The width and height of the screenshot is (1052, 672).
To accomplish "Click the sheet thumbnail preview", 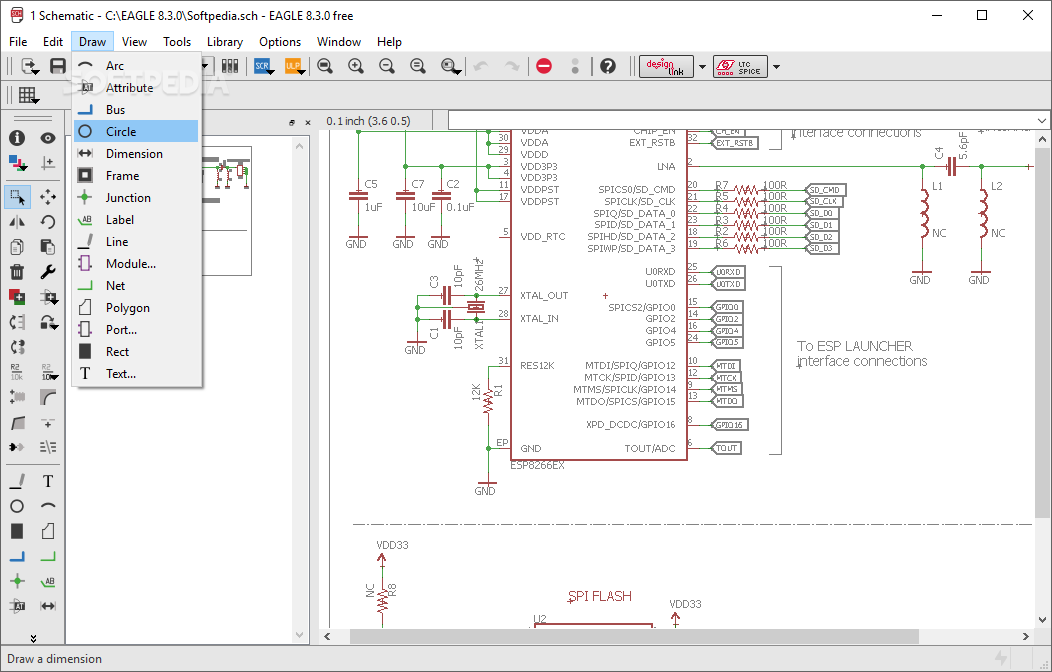I will [227, 211].
